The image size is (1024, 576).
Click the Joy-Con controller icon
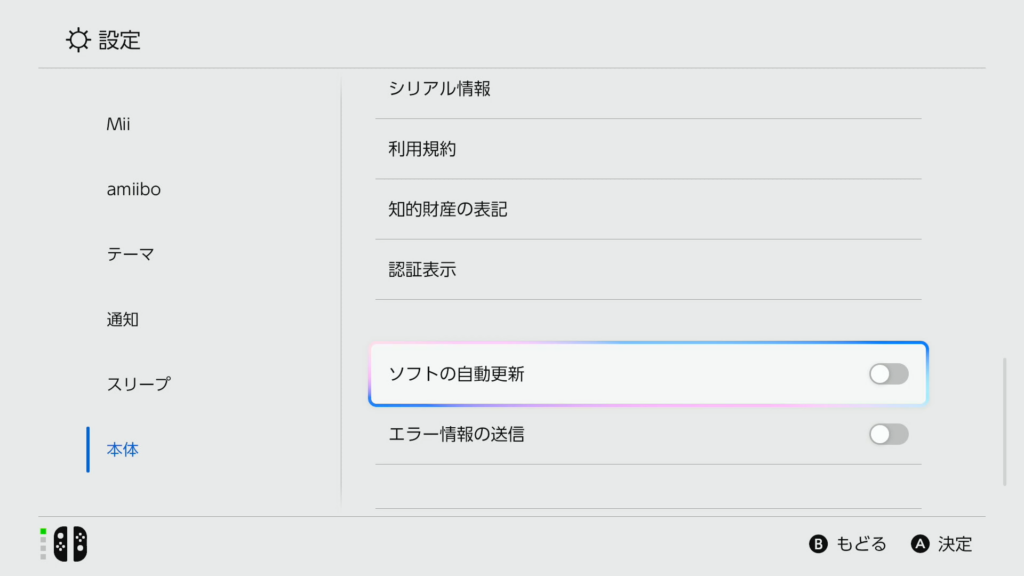click(70, 543)
